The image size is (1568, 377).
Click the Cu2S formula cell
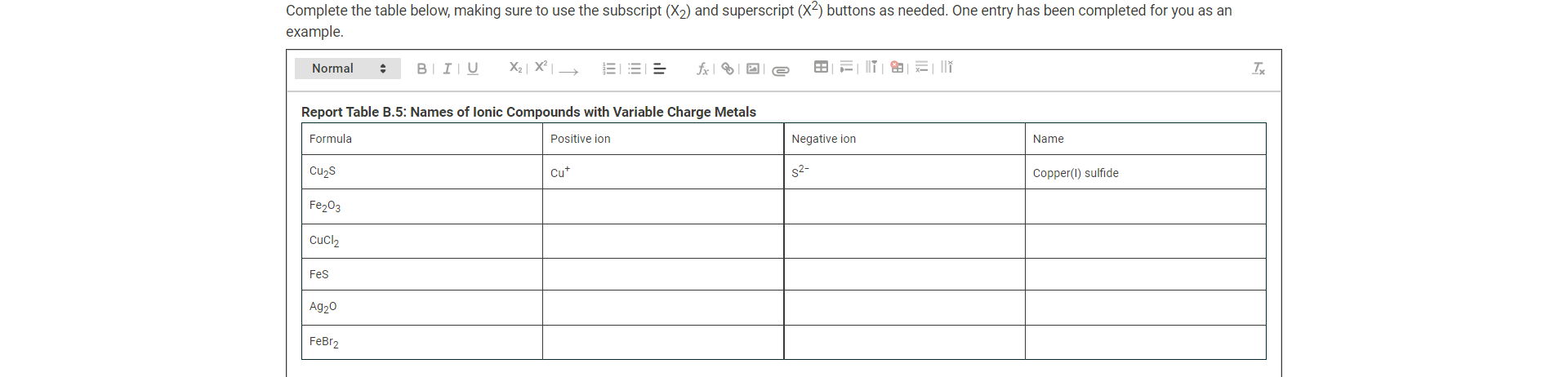pyautogui.click(x=422, y=172)
